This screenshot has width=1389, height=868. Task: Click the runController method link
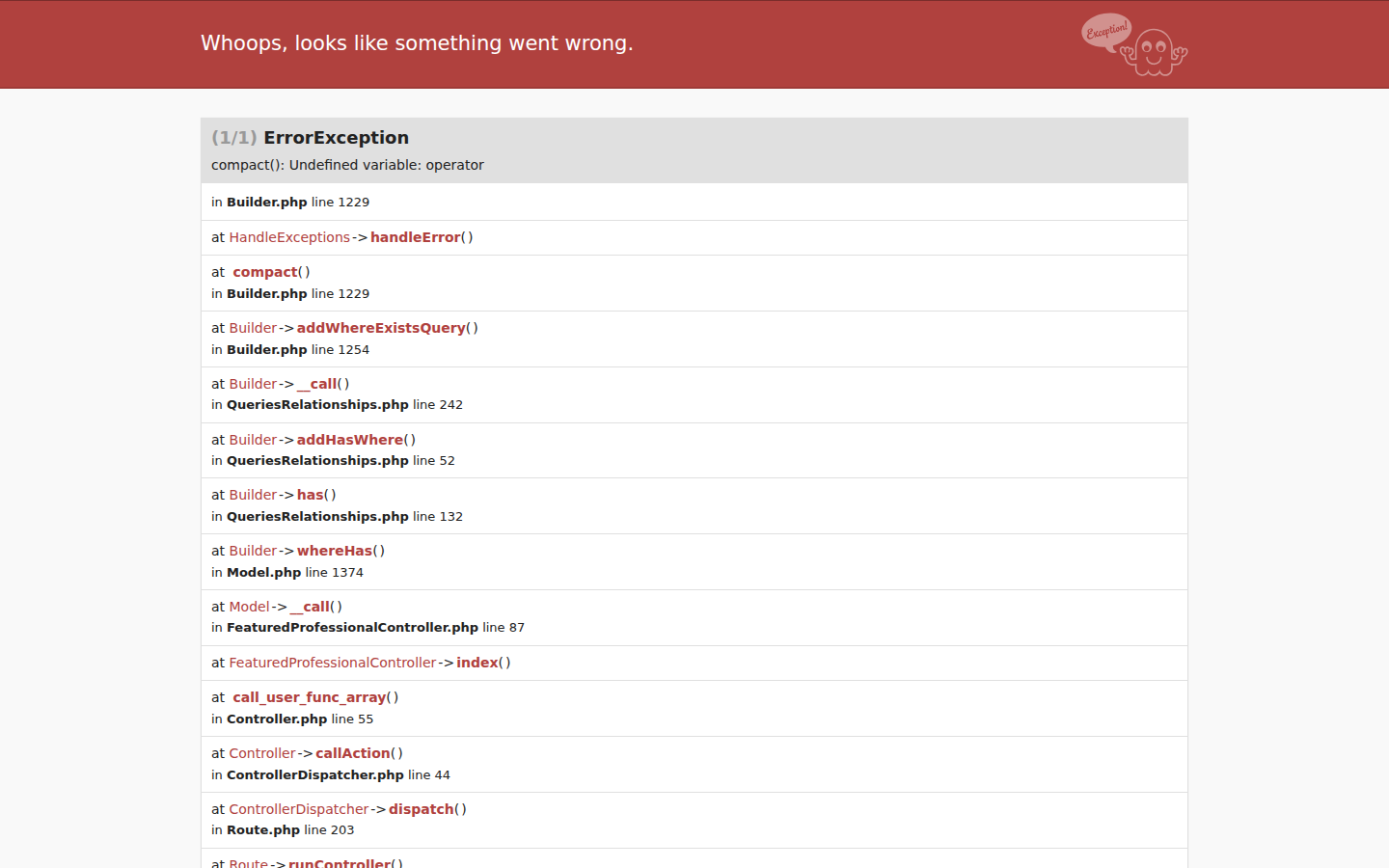340,863
